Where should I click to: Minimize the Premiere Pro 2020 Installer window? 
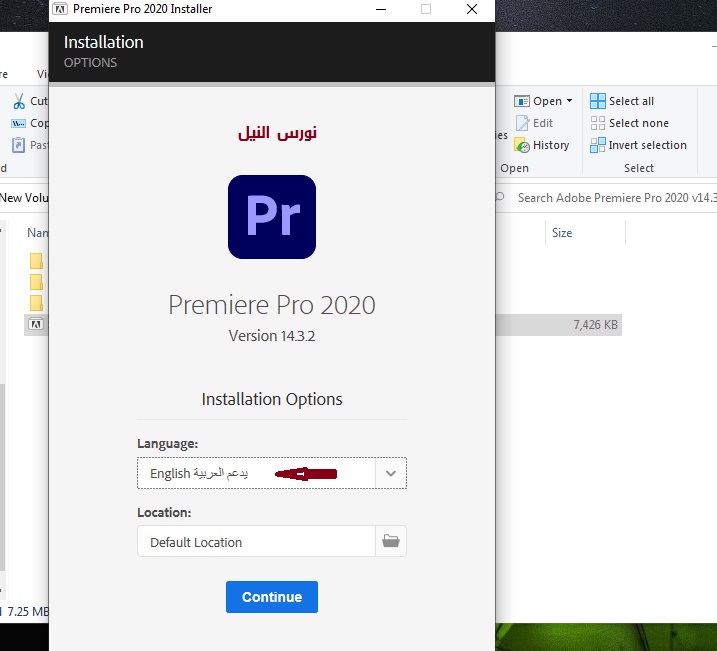(380, 9)
